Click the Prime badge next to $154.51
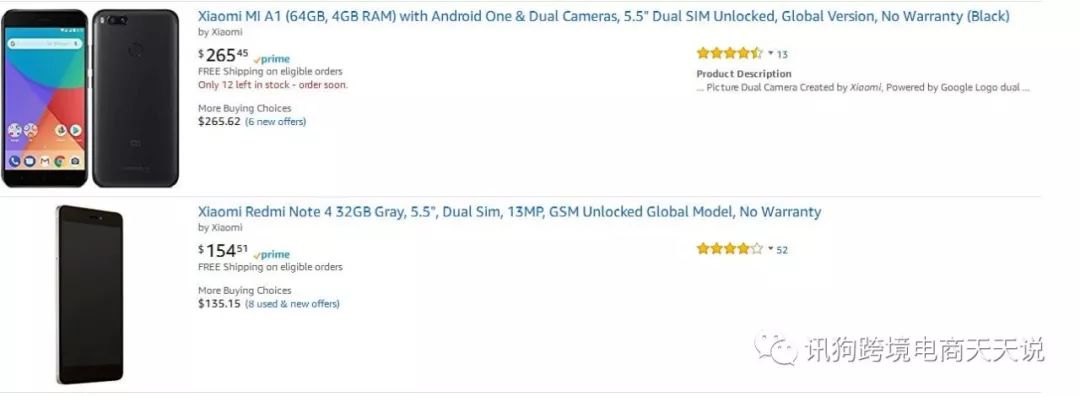 point(271,254)
